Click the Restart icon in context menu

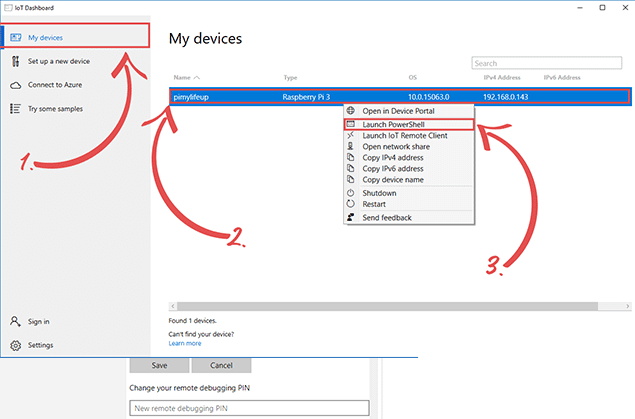coord(351,204)
